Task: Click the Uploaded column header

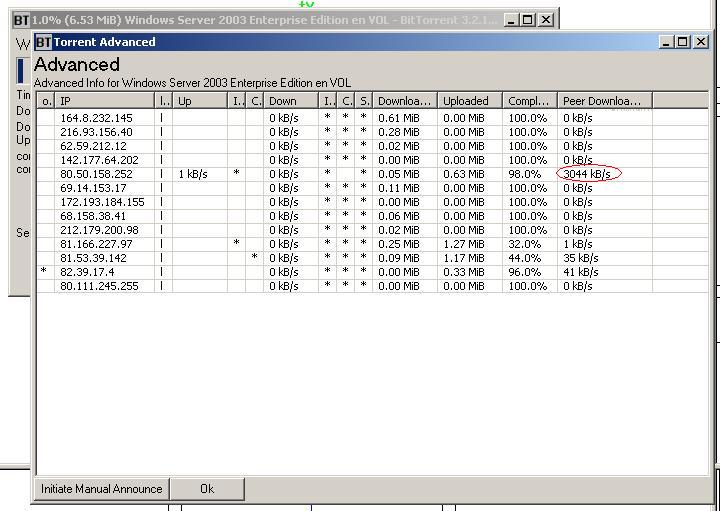Action: pyautogui.click(x=470, y=101)
